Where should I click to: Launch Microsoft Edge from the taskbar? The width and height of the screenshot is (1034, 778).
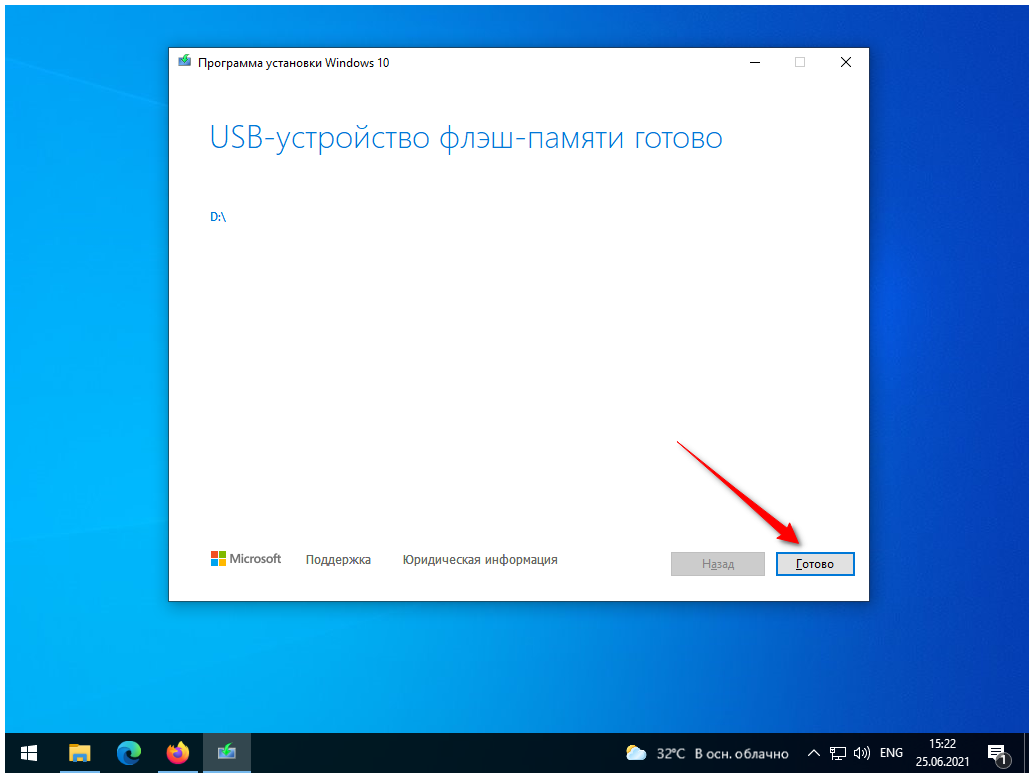[129, 752]
